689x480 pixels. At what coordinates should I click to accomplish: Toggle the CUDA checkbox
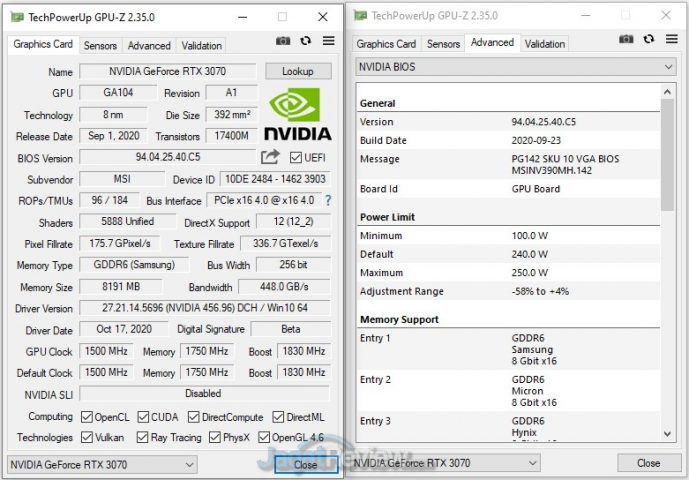tap(143, 417)
